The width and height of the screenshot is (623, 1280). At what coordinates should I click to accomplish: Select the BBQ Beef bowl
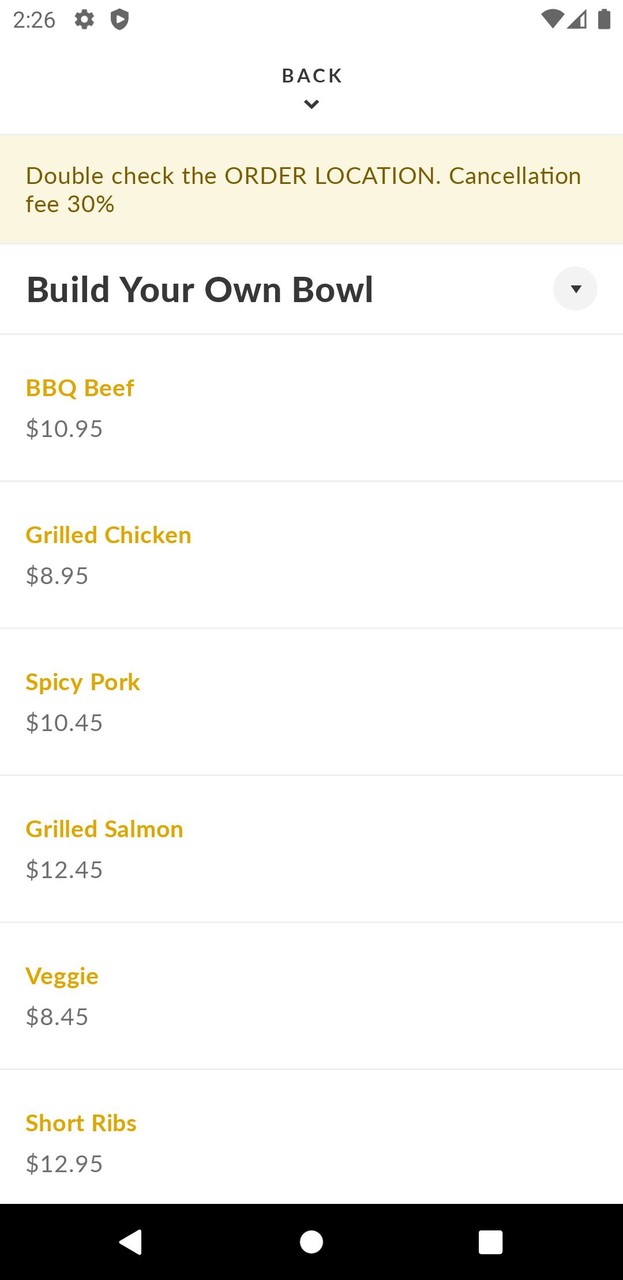pos(80,388)
